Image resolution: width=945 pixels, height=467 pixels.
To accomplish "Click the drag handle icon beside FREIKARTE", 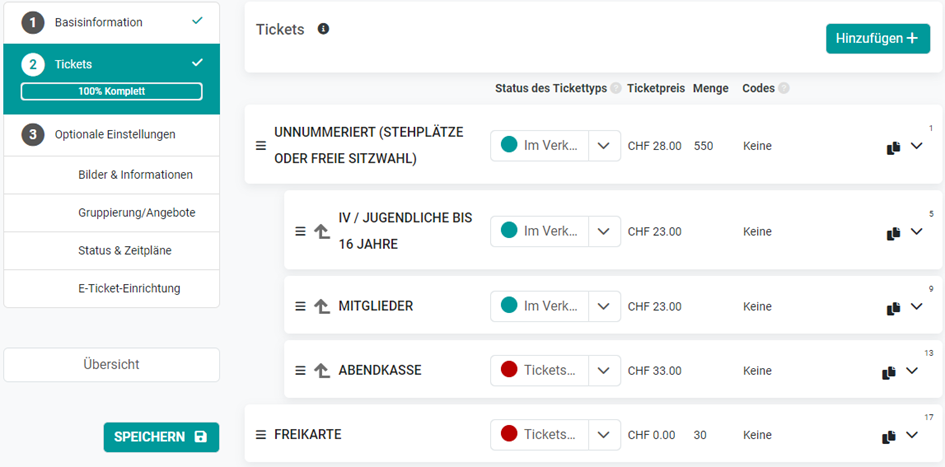I will [x=260, y=434].
